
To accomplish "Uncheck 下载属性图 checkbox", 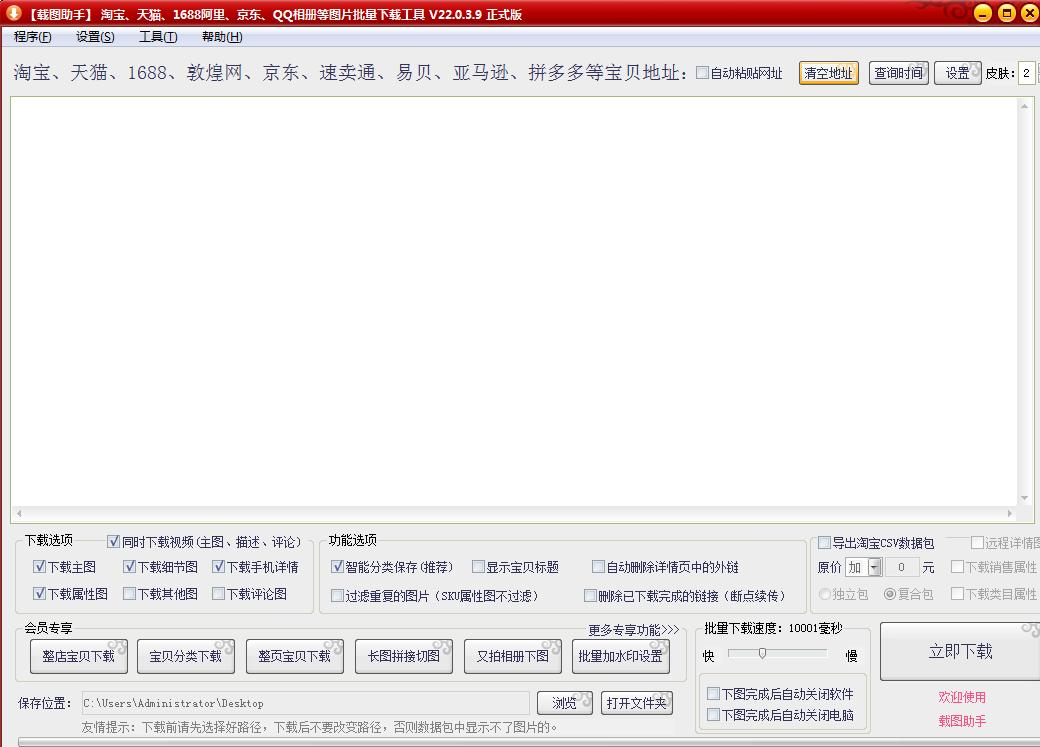I will pos(39,593).
